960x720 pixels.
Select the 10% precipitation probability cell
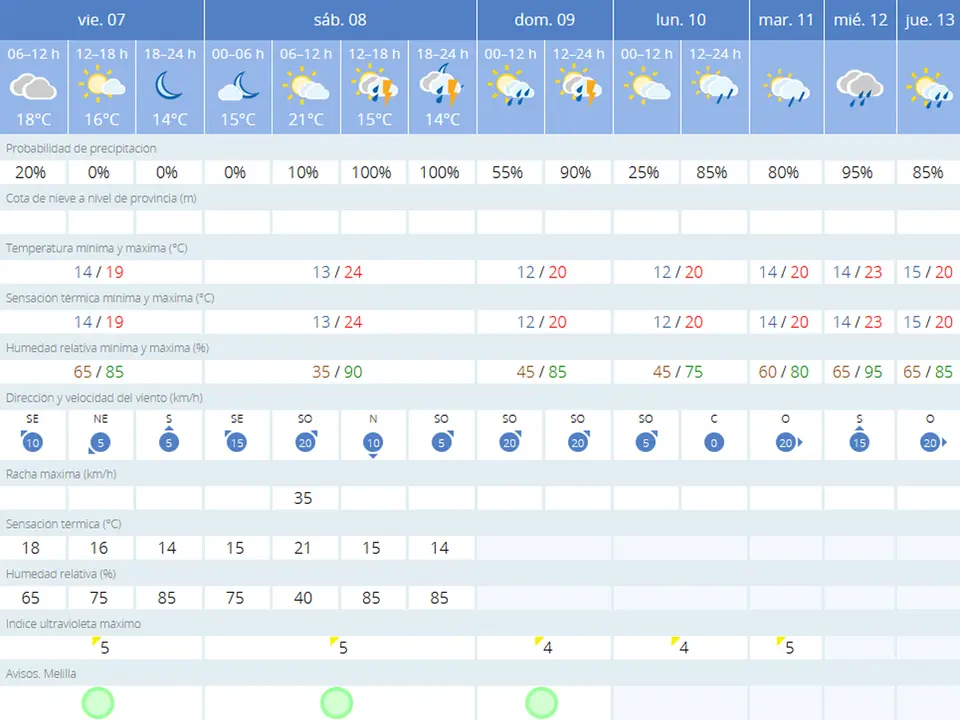click(306, 172)
